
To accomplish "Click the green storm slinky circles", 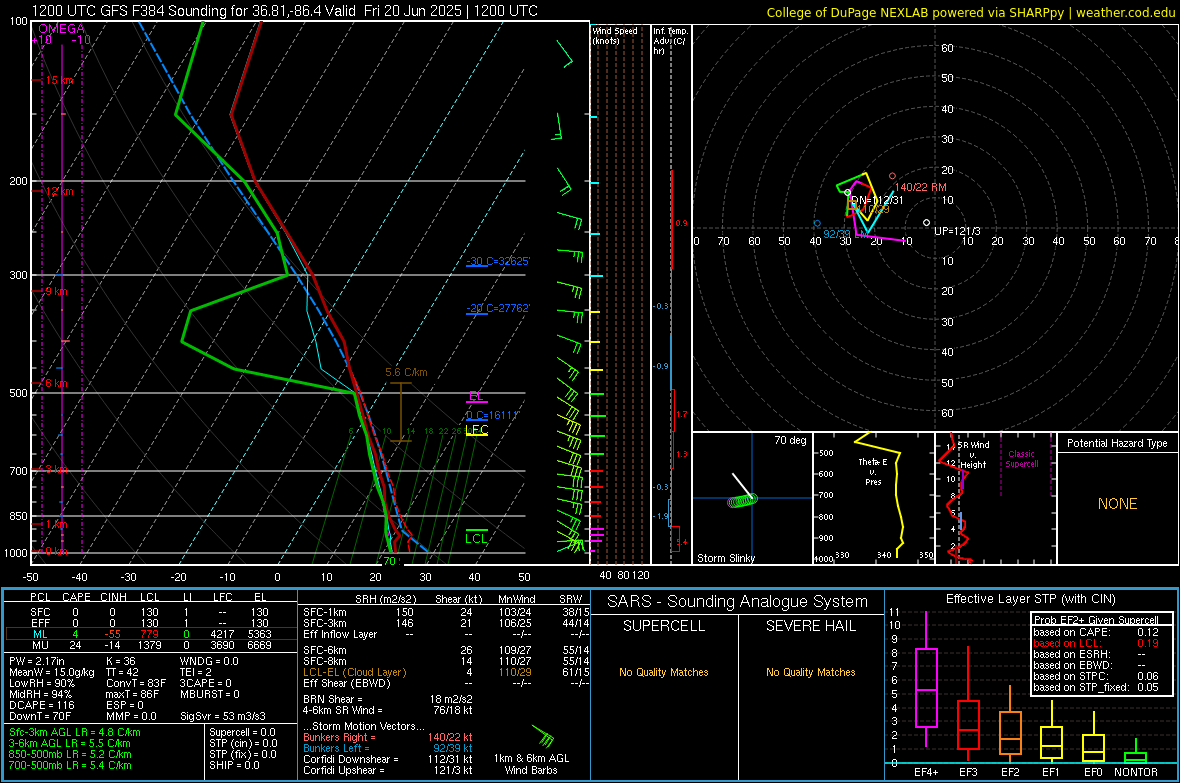I will 743,501.
